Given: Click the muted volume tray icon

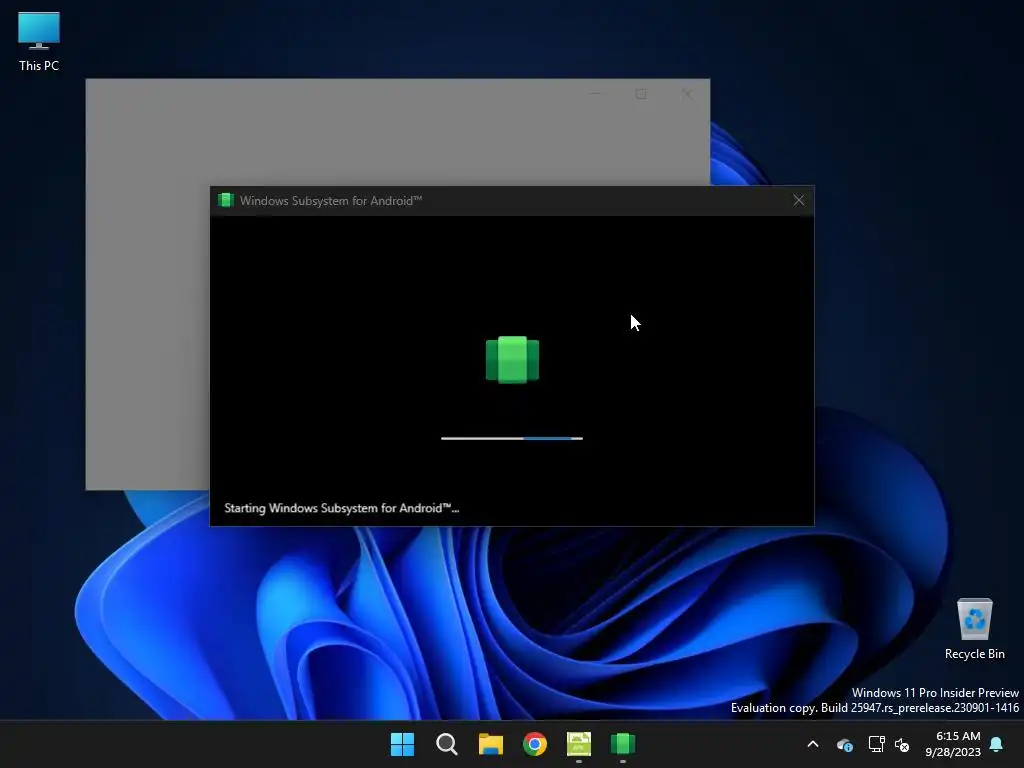Looking at the screenshot, I should point(902,744).
